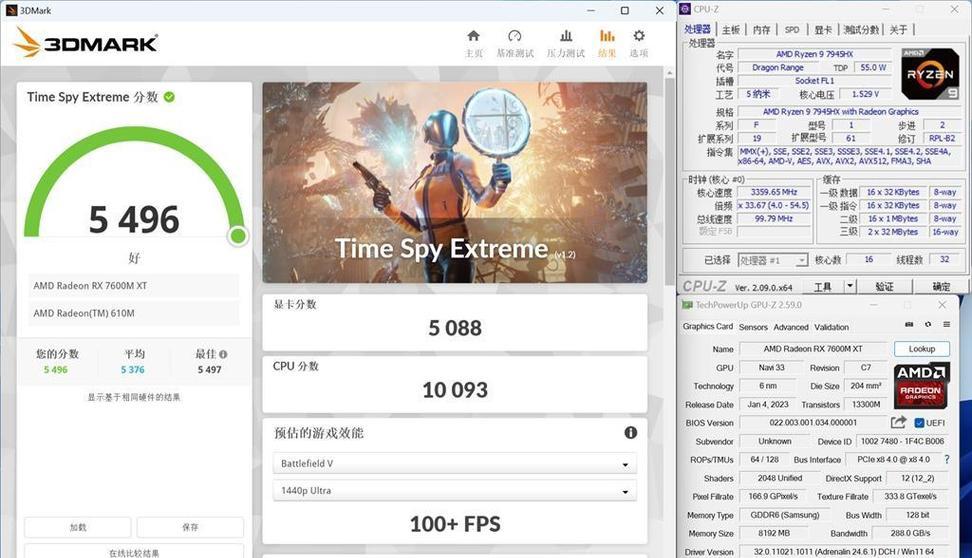
Task: Open the 1440p Ultra quality dropdown
Action: pos(454,490)
